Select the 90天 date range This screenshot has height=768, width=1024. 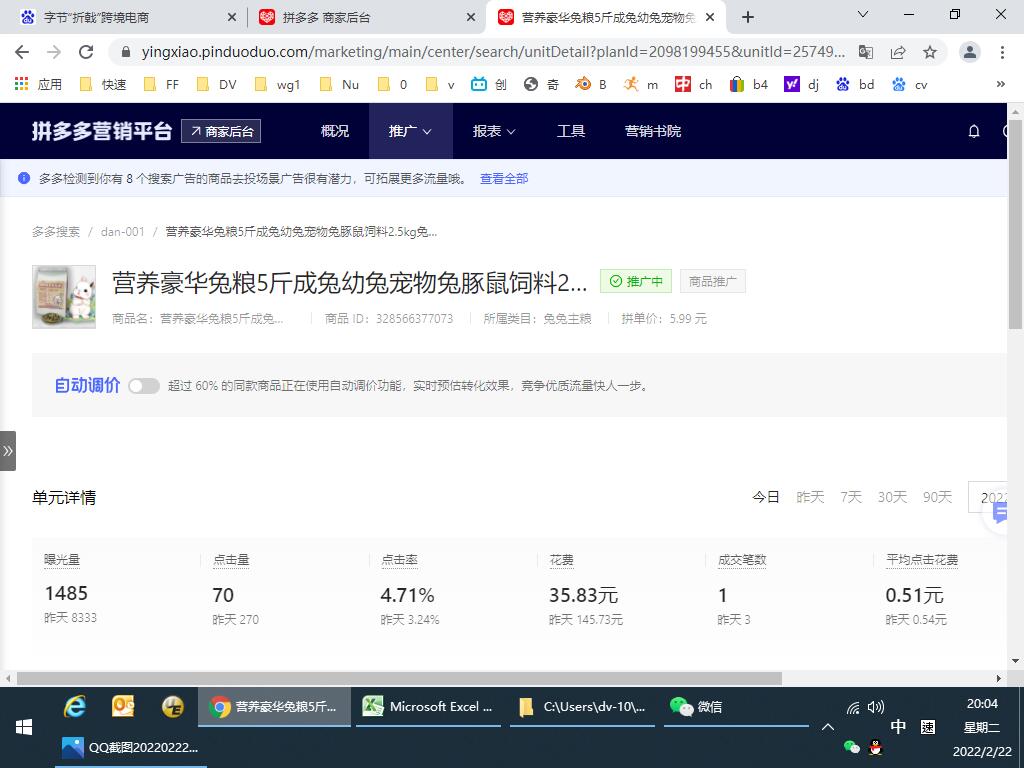point(937,498)
